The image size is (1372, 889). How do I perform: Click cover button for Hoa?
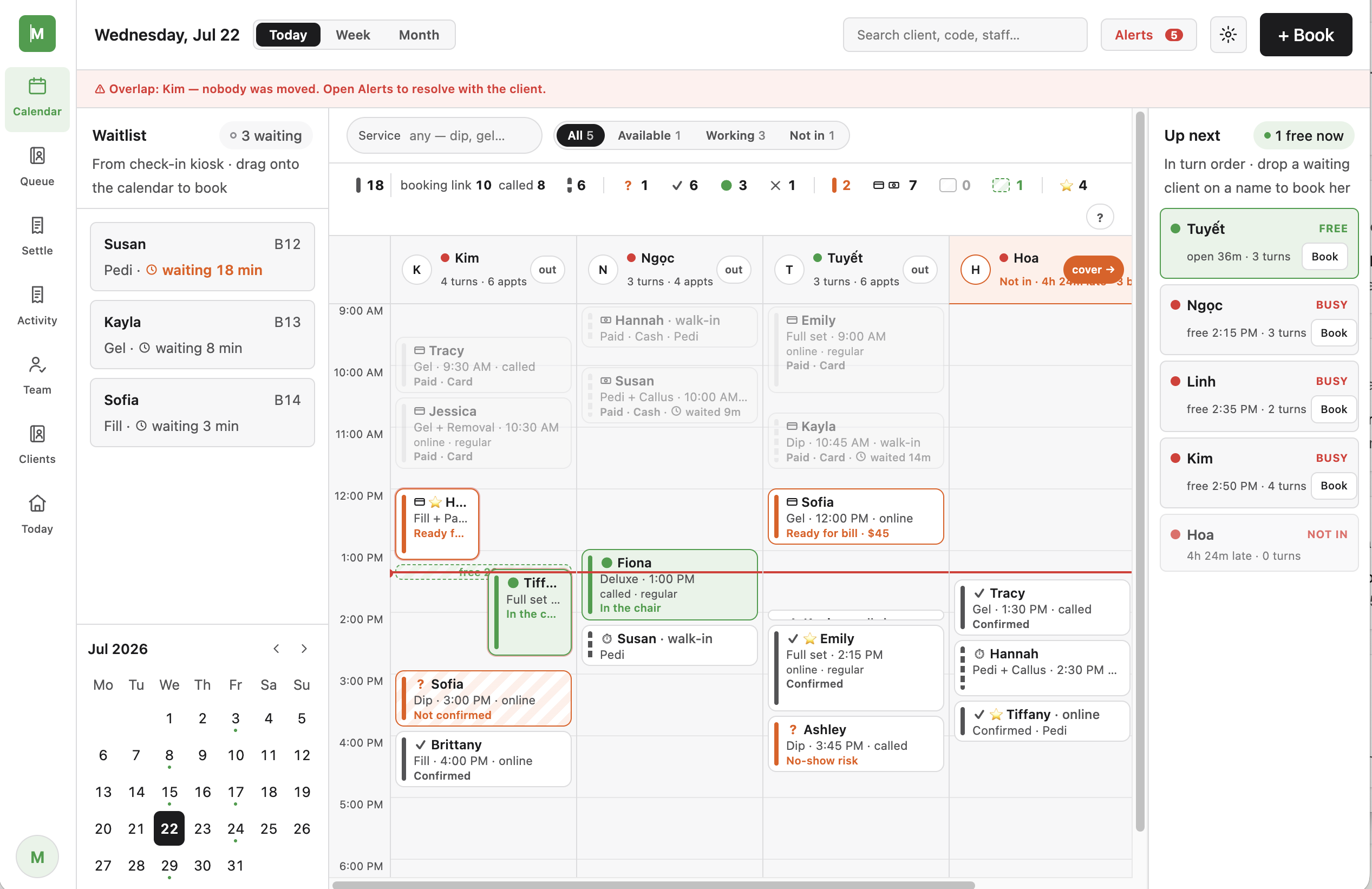[x=1093, y=270]
